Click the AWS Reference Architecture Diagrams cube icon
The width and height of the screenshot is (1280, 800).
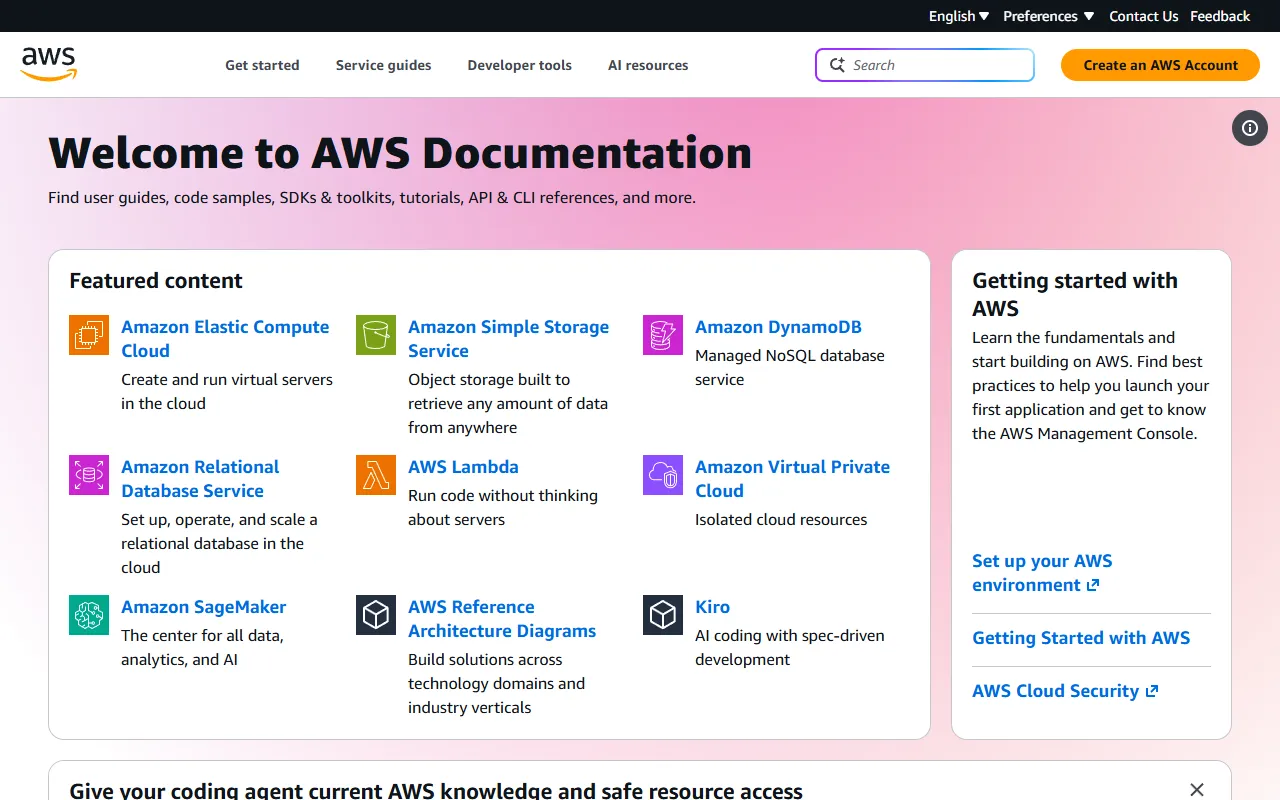376,615
